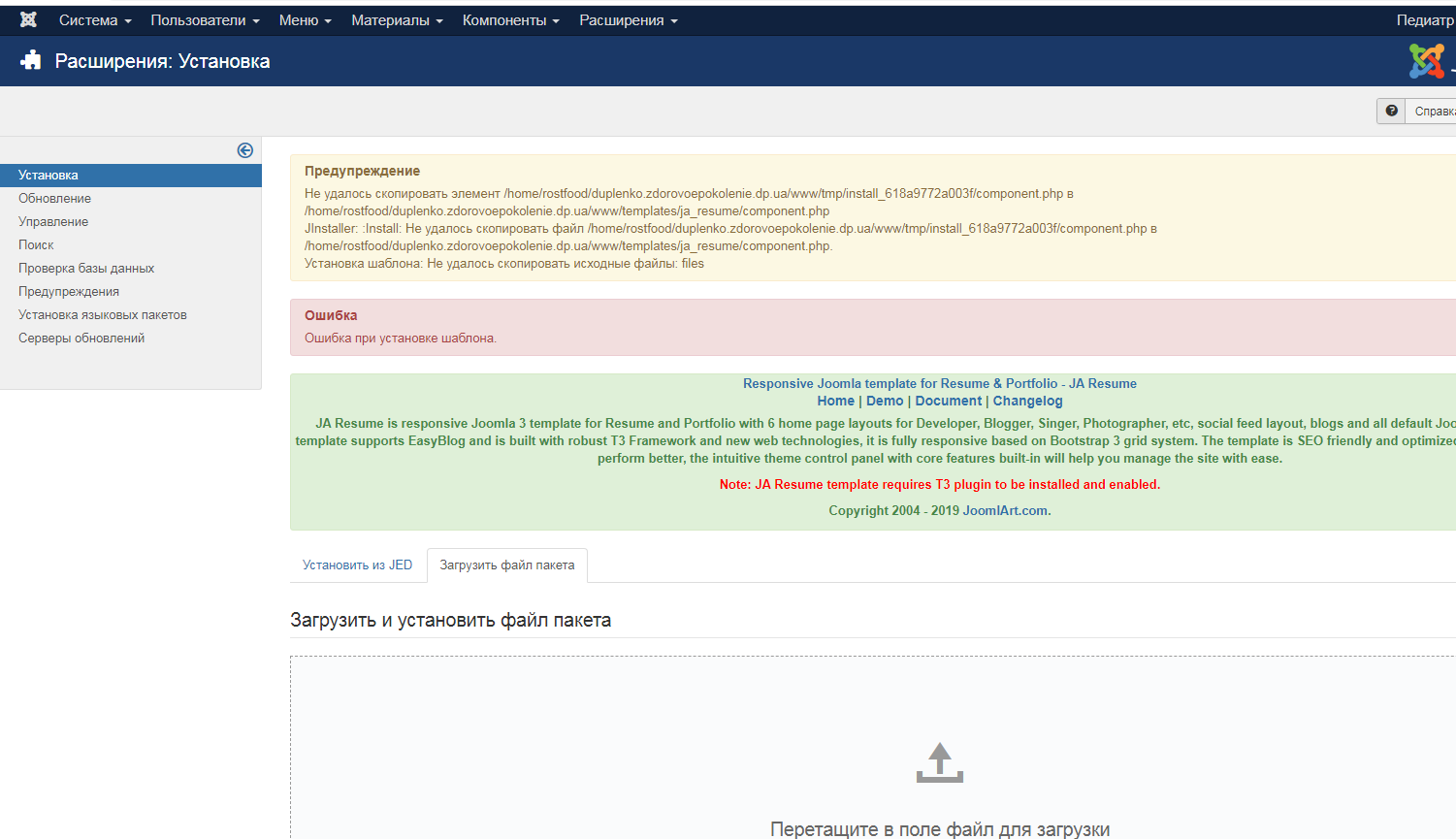Click the Joomla logo icon in top bar
The height and width of the screenshot is (839, 1456).
click(28, 19)
